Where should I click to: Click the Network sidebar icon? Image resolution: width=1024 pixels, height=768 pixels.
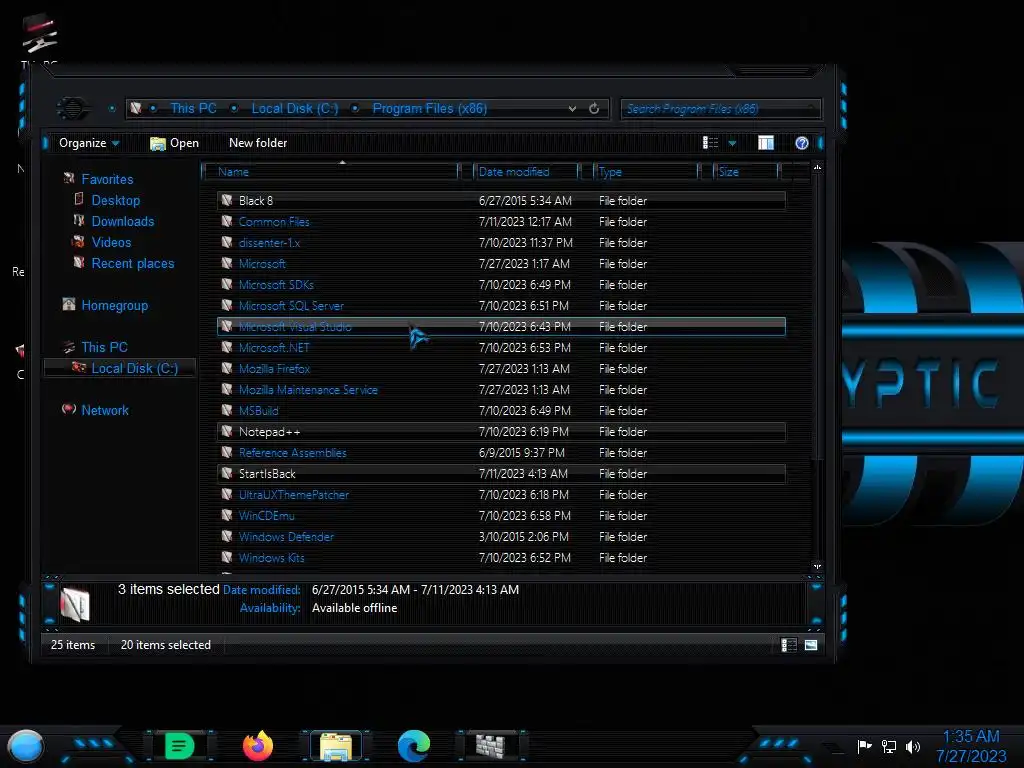pos(69,409)
